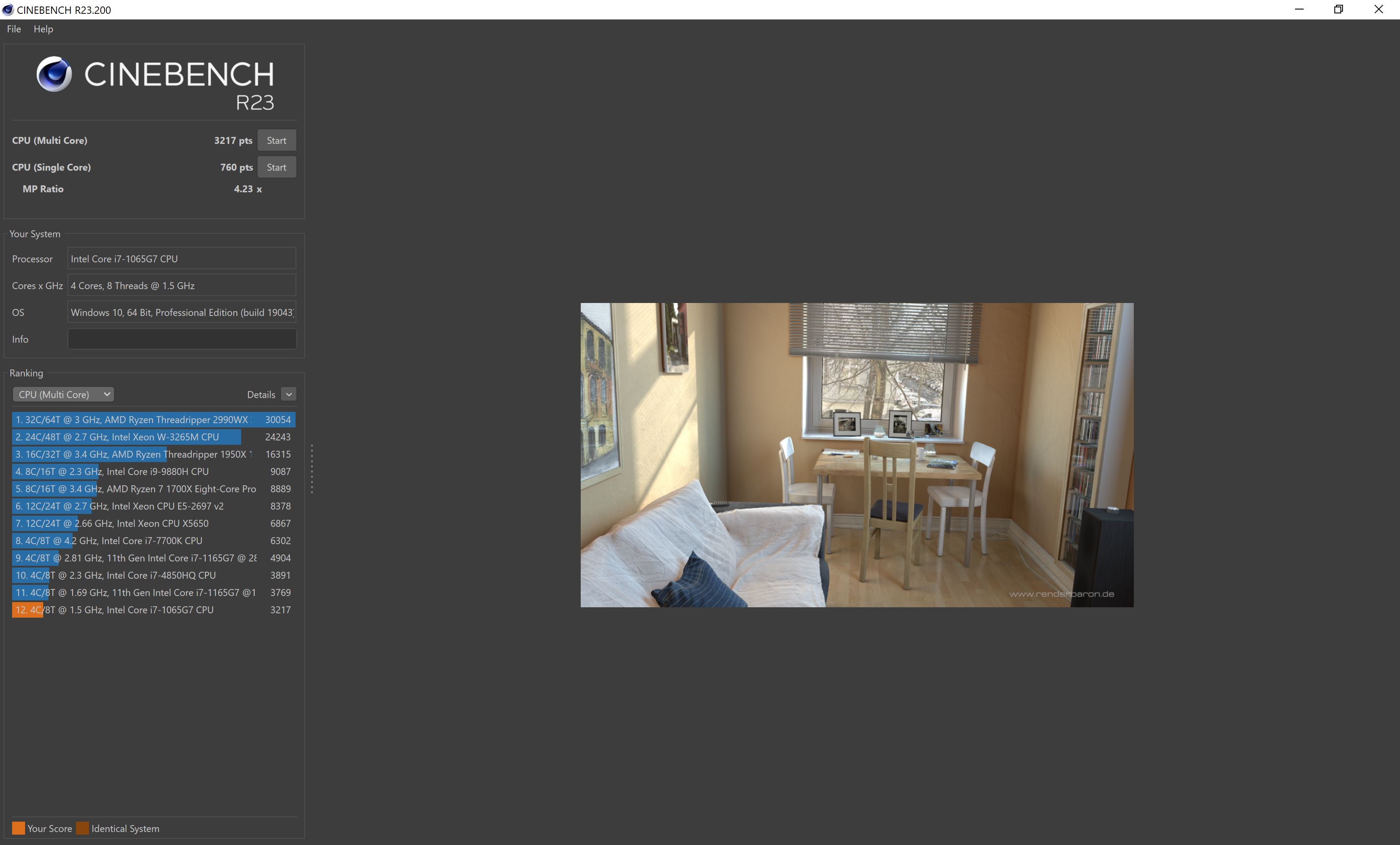
Task: Click the score 30054 in ranking
Action: point(278,419)
